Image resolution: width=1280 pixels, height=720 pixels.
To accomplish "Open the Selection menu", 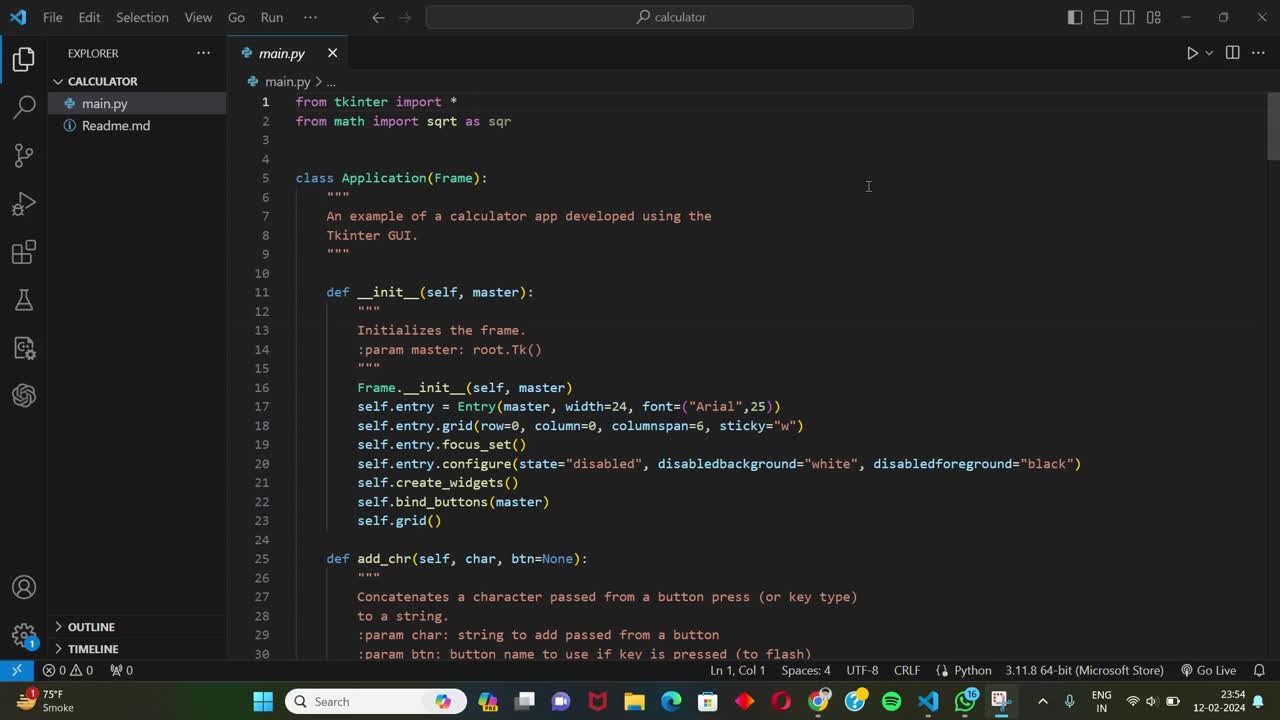I will pos(142,17).
